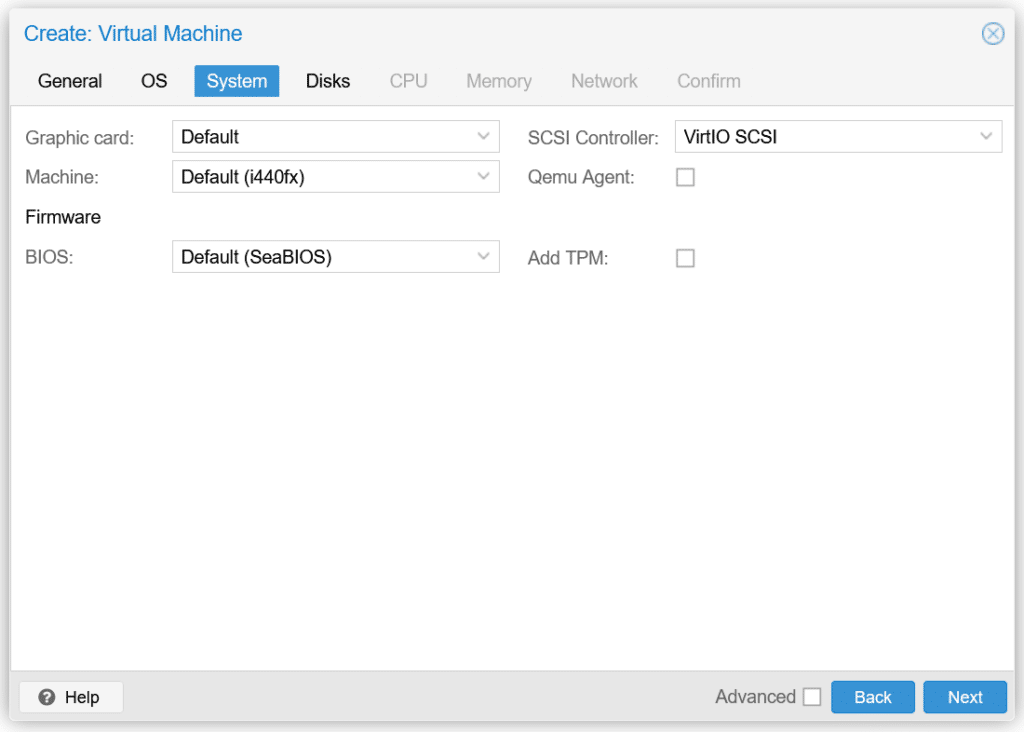Image resolution: width=1024 pixels, height=732 pixels.
Task: Click the SCSI Controller label
Action: tap(592, 138)
